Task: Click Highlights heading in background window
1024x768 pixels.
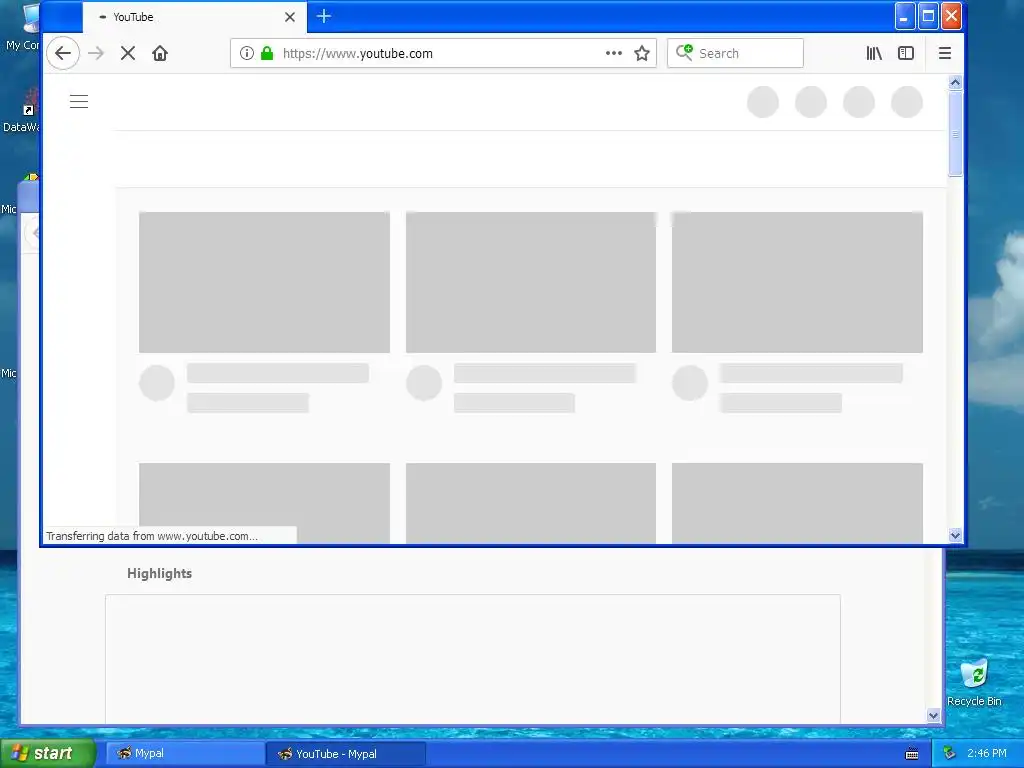Action: click(x=159, y=573)
